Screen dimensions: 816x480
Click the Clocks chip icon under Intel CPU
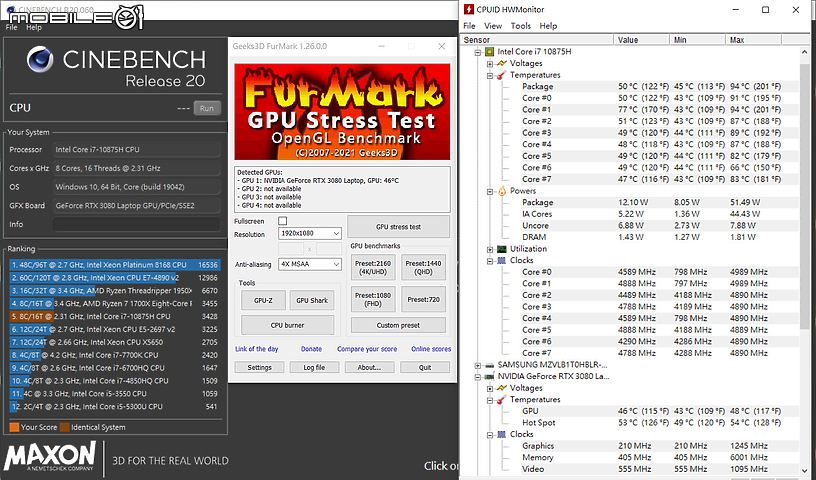[x=502, y=260]
